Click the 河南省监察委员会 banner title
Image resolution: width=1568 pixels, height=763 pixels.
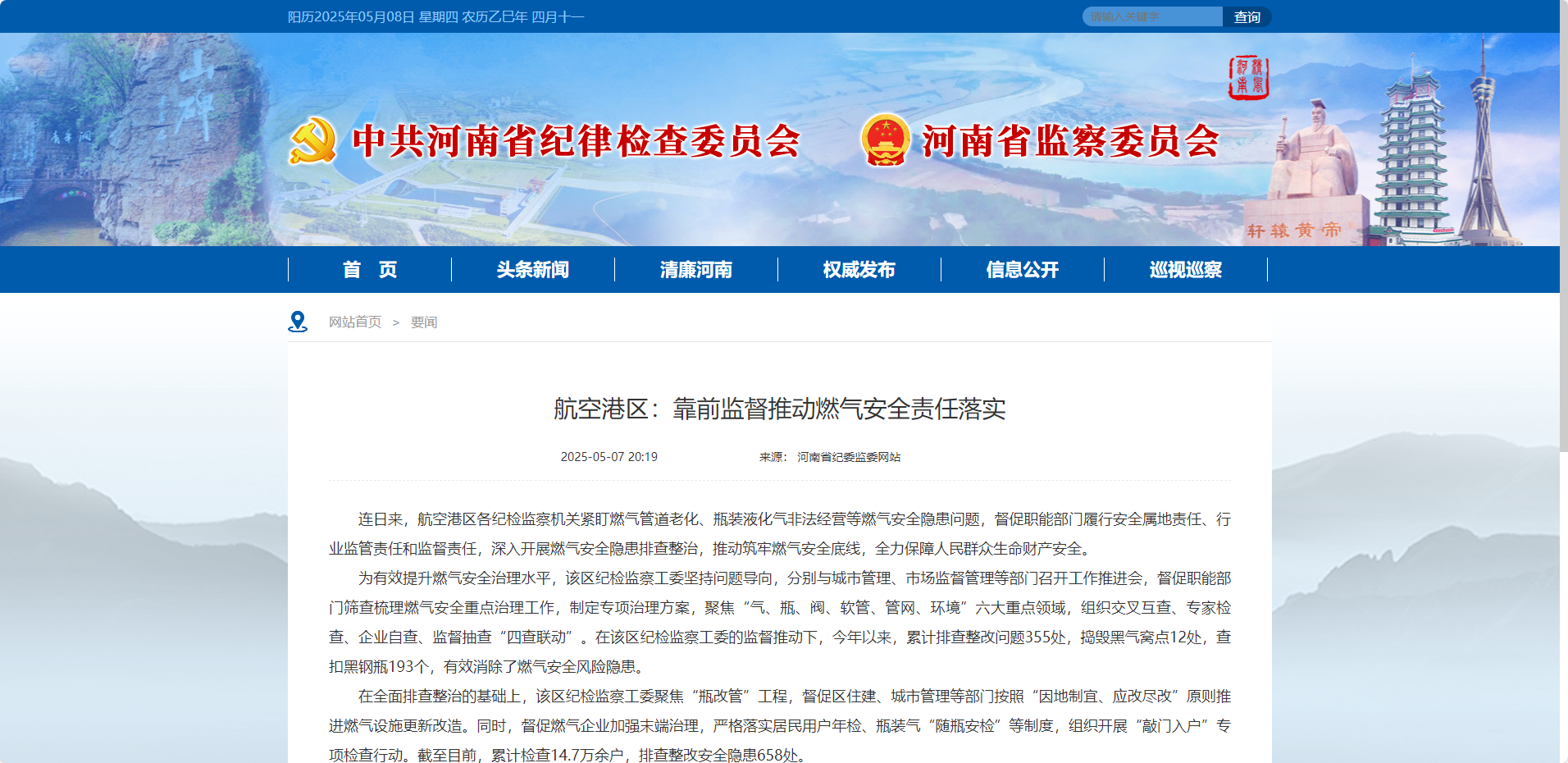click(1070, 141)
